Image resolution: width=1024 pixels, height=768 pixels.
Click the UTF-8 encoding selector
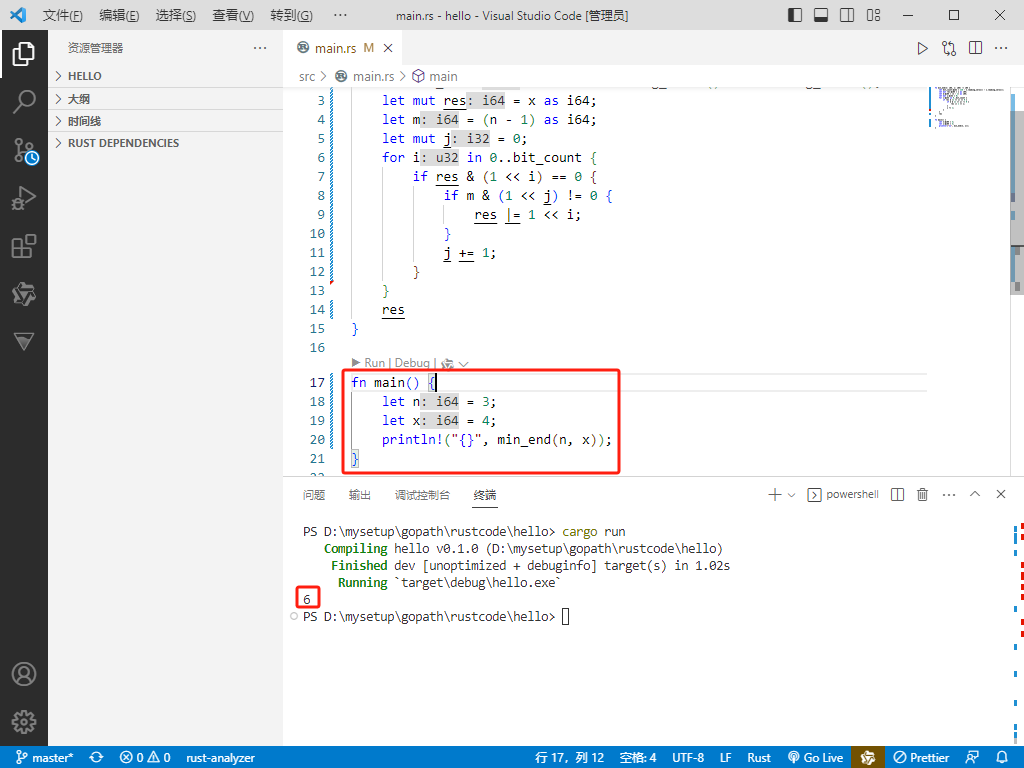[x=688, y=758]
